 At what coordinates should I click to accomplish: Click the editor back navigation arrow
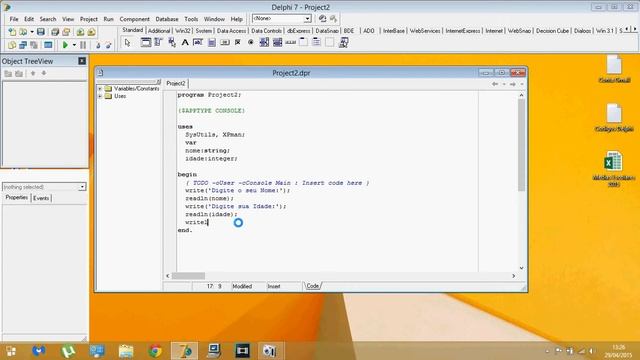point(495,84)
